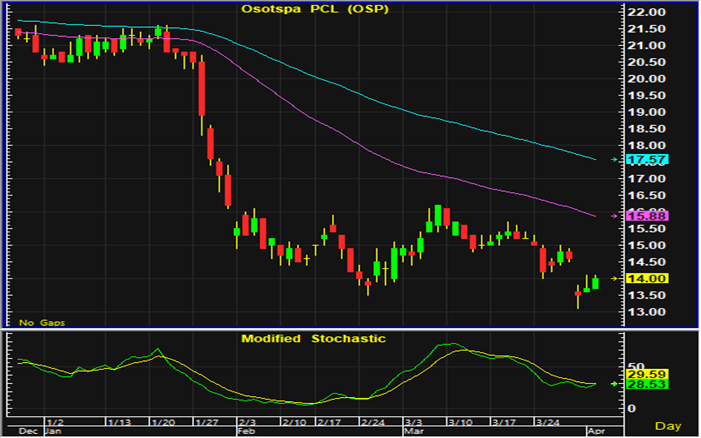
Task: Click the 14.50 price axis label
Action: pos(646,262)
